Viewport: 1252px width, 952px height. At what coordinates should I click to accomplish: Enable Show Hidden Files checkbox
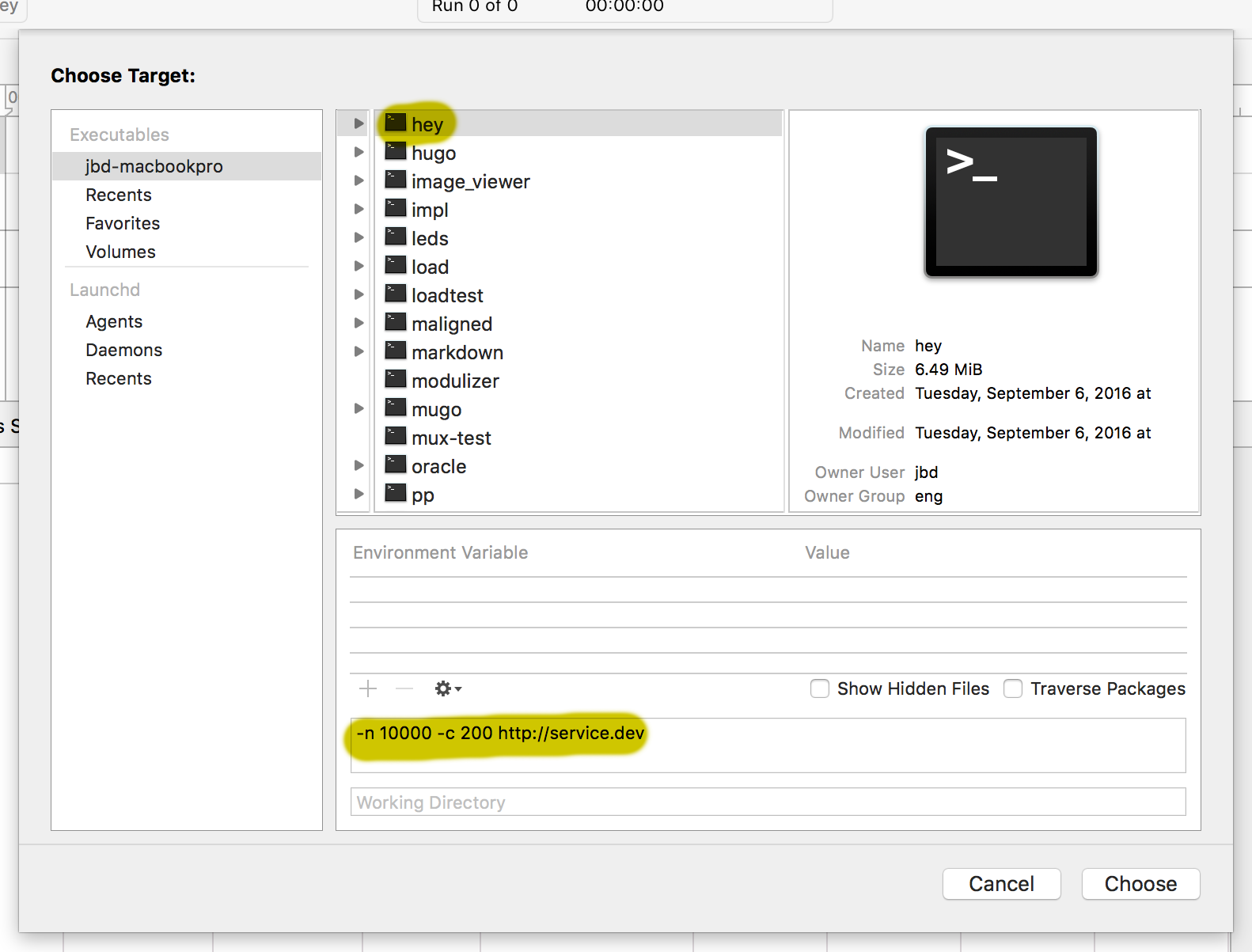[820, 688]
